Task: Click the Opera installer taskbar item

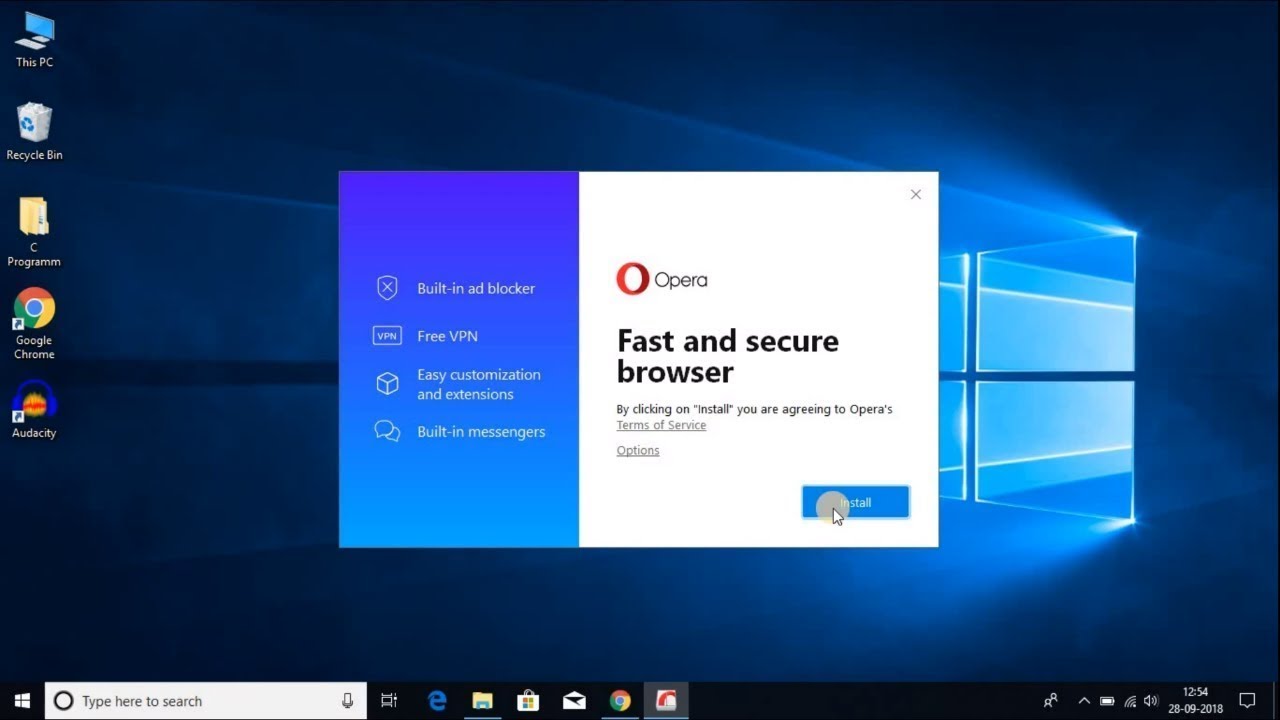Action: [666, 701]
